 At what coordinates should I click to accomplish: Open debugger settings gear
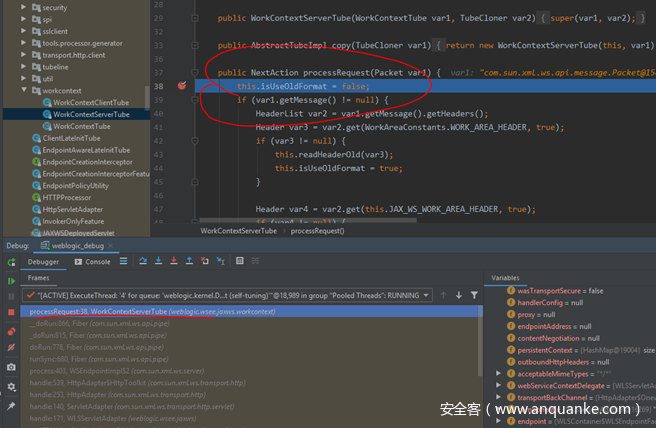point(11,387)
